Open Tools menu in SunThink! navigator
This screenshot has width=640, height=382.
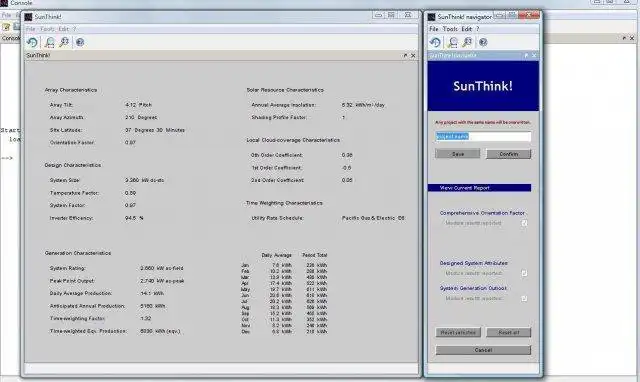tap(450, 29)
